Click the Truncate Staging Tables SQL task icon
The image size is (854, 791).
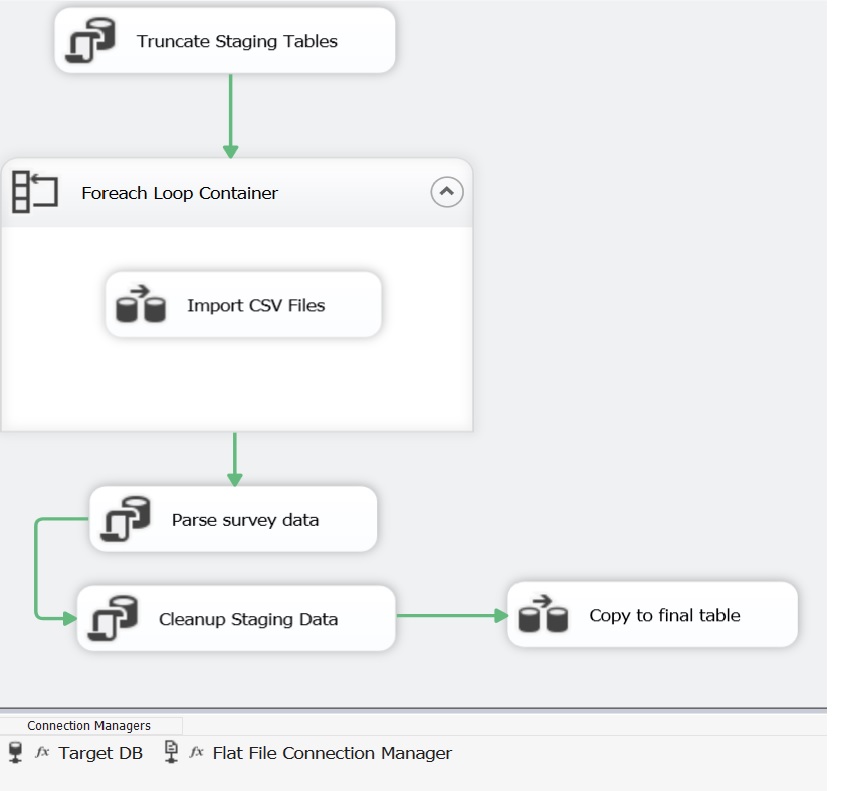click(91, 41)
